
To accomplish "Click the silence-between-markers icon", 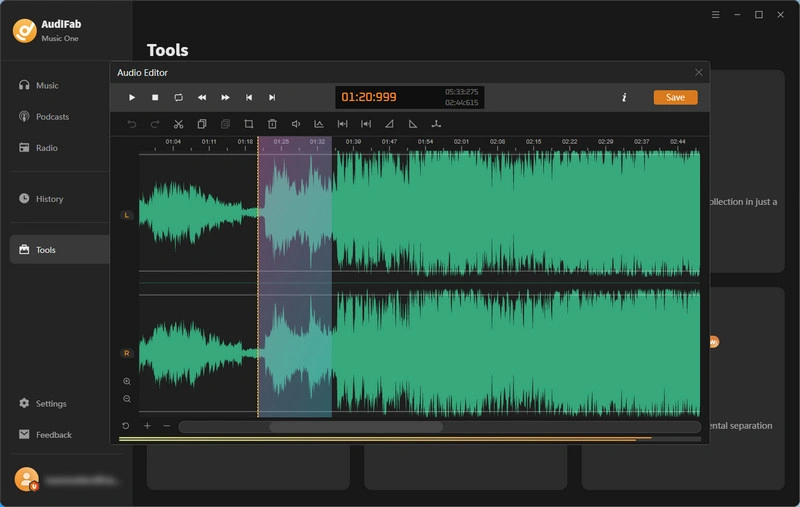I will click(342, 124).
